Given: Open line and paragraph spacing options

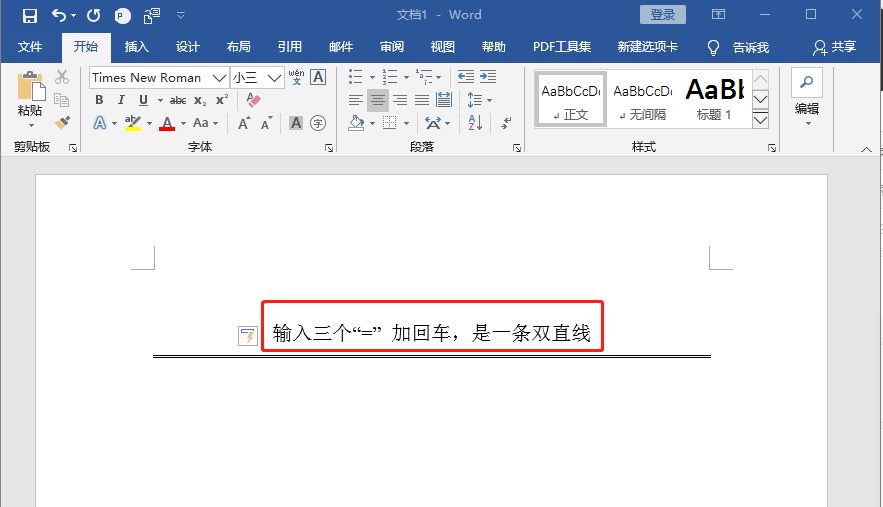Looking at the screenshot, I should [x=479, y=100].
